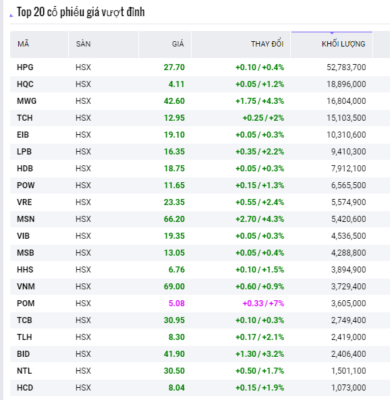Click the small arrow icon beside the title
This screenshot has height=400, width=390.
12,15
